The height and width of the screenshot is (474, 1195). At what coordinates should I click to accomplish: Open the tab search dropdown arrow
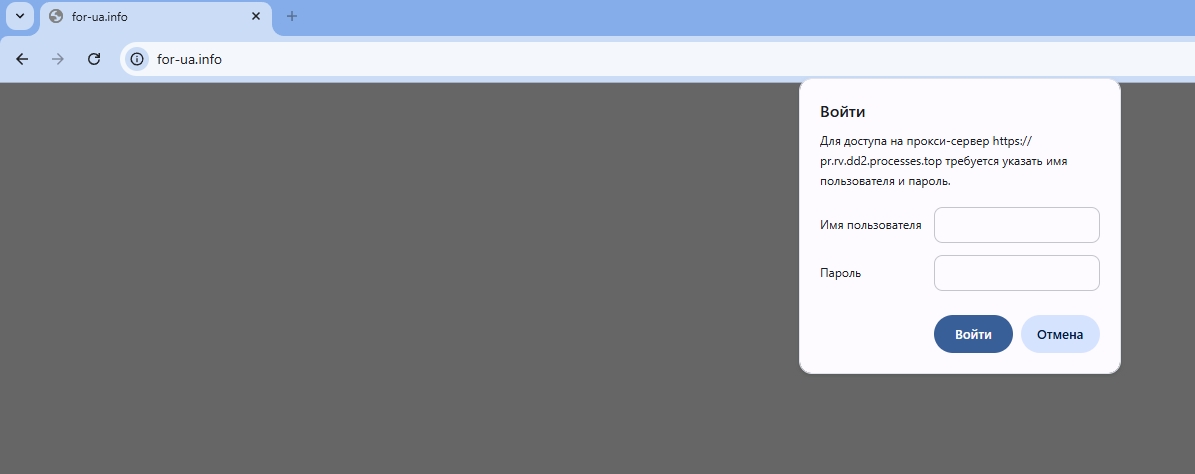tap(20, 16)
